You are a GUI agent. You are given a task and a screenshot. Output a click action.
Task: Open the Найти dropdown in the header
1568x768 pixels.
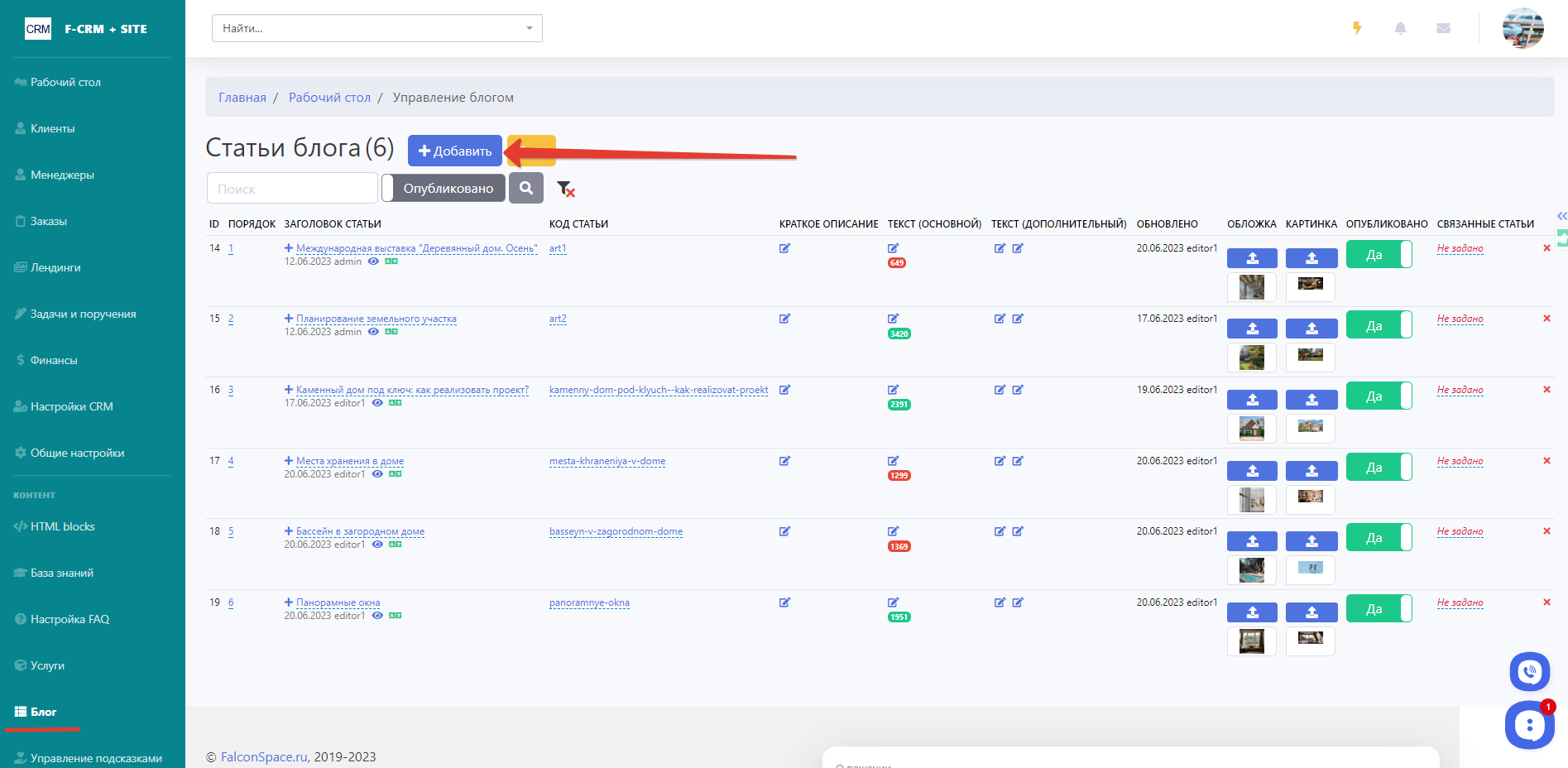(x=376, y=28)
